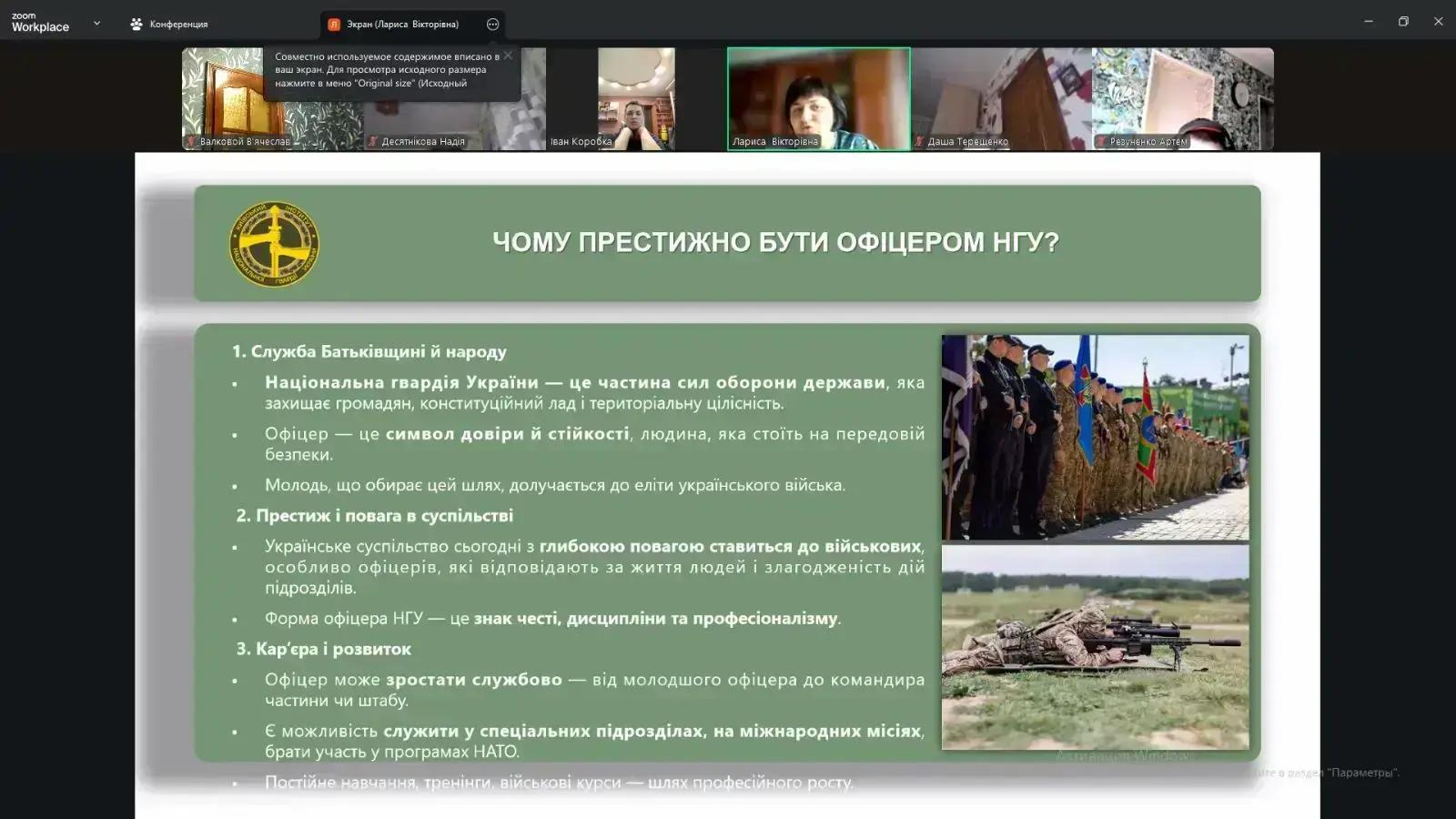1456x819 pixels.
Task: Dismiss the original size notification tooltip
Action: 508,56
